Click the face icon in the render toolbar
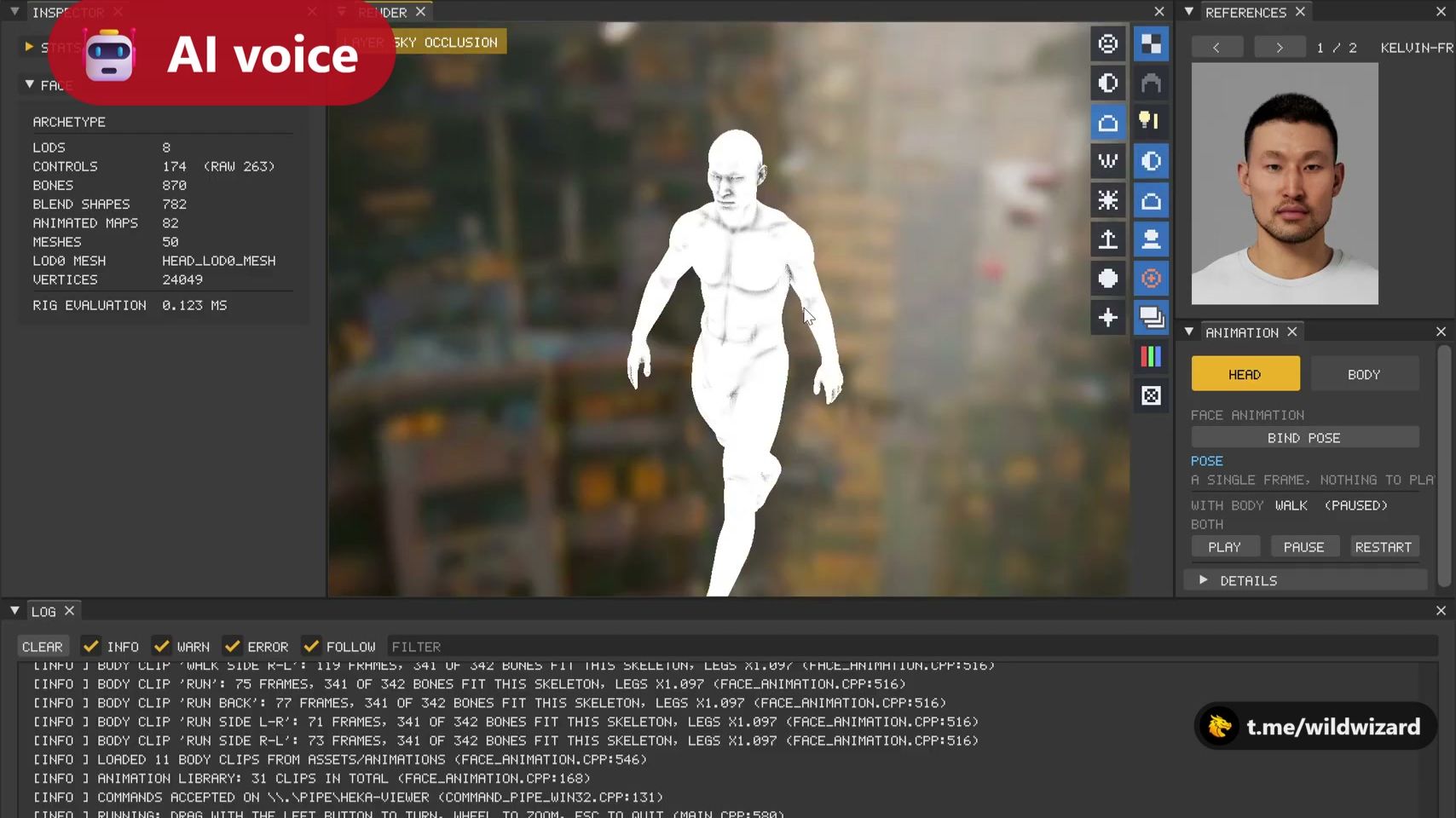 point(1107,44)
